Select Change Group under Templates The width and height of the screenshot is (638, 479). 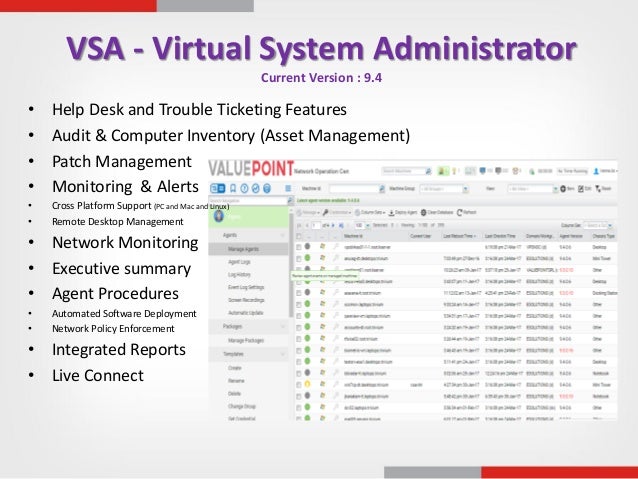[x=242, y=406]
